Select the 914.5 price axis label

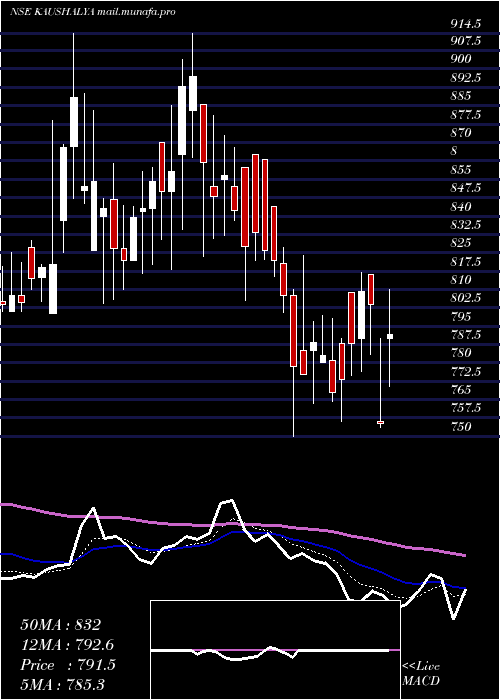pyautogui.click(x=466, y=23)
